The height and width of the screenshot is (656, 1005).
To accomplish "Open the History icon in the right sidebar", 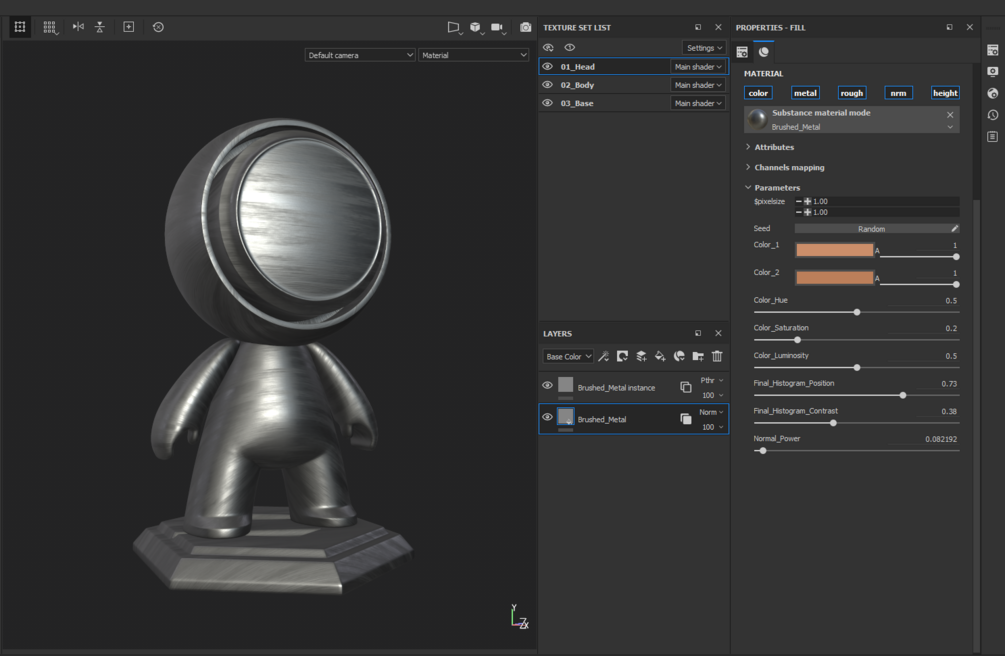I will (x=993, y=115).
